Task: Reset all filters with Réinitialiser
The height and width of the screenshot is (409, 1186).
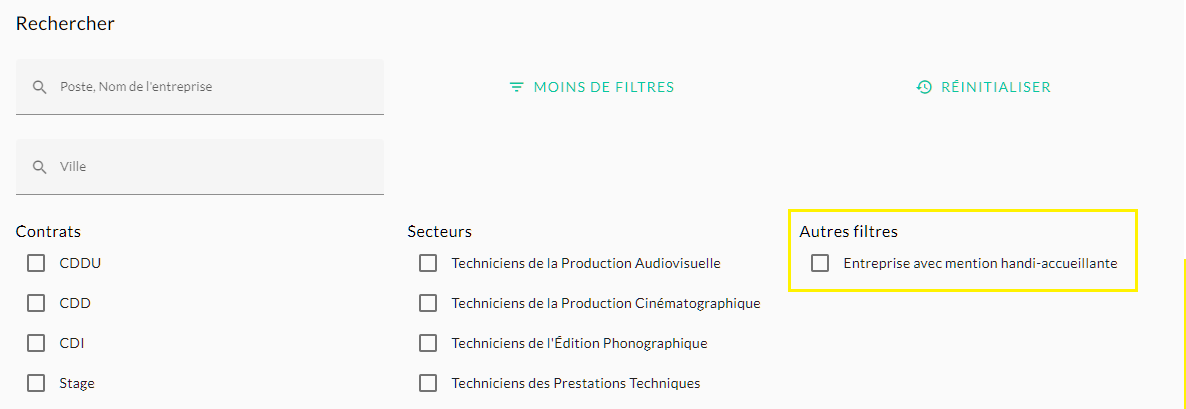Action: click(x=983, y=87)
